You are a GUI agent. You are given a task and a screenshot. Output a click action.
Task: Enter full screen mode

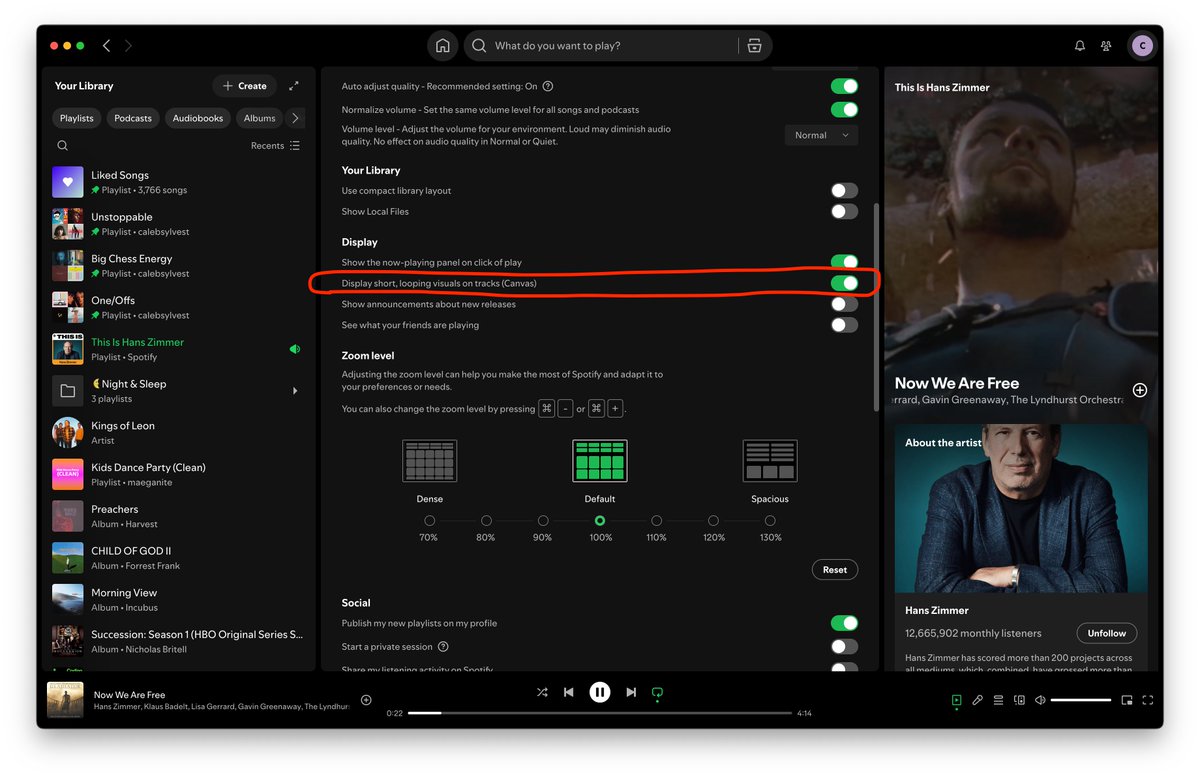pyautogui.click(x=1148, y=701)
